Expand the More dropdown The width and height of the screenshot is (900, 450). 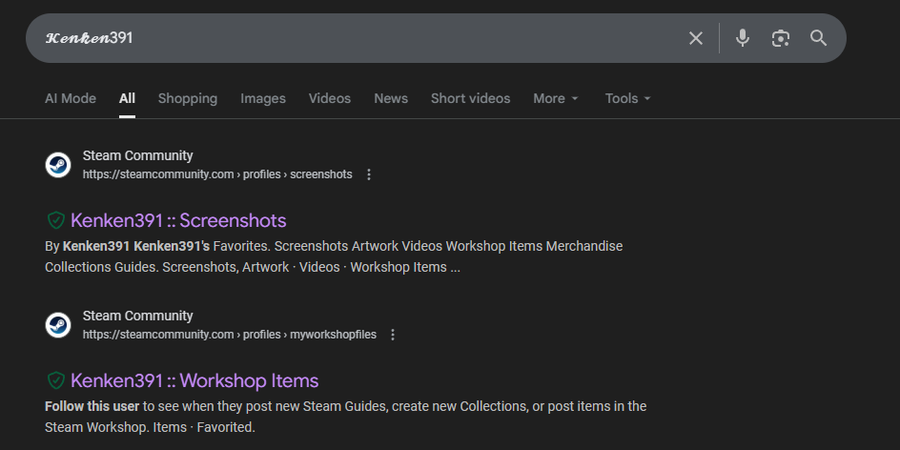pos(555,98)
